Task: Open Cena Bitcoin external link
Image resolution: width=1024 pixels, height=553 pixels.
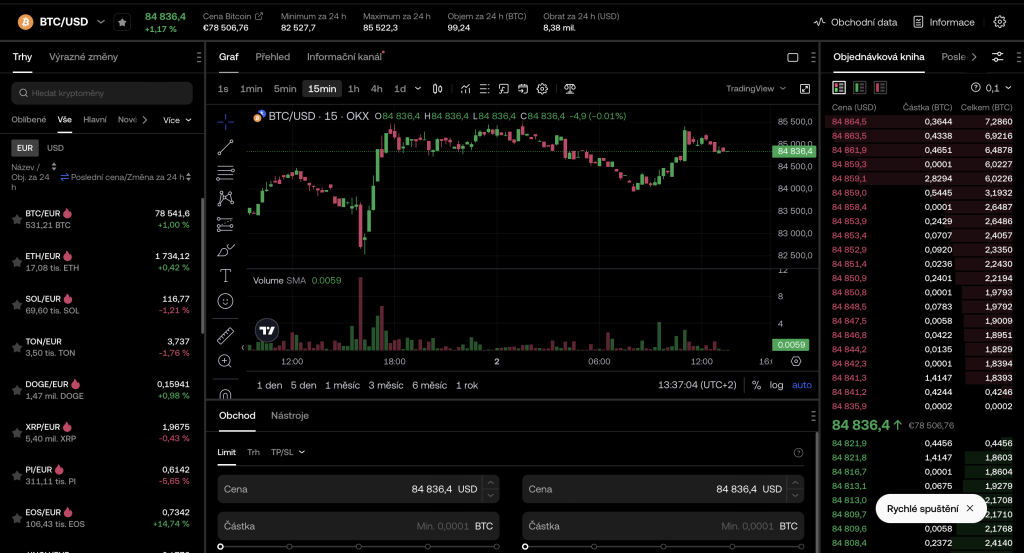Action: [259, 16]
